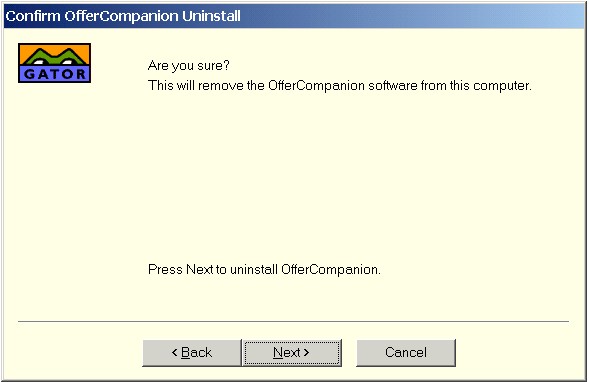
Task: Click the Press Next to uninstall instruction
Action: [x=264, y=270]
